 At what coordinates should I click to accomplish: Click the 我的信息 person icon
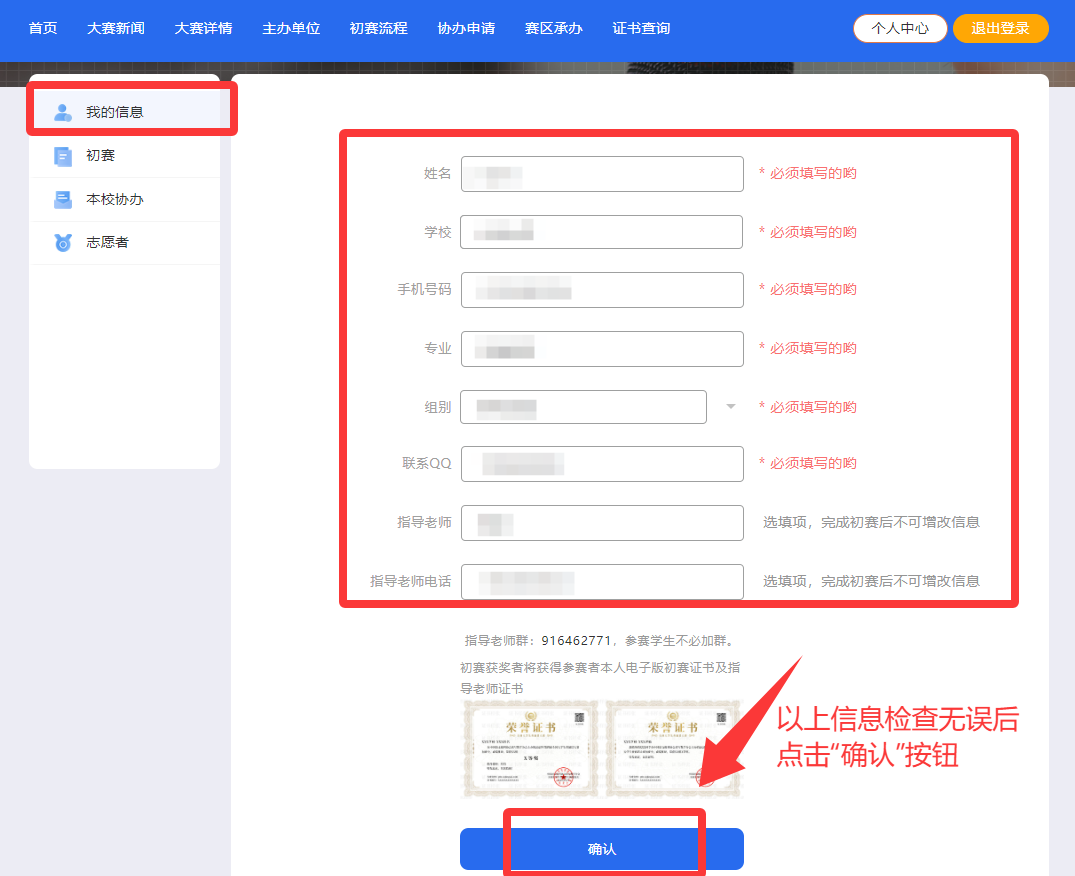coord(62,112)
